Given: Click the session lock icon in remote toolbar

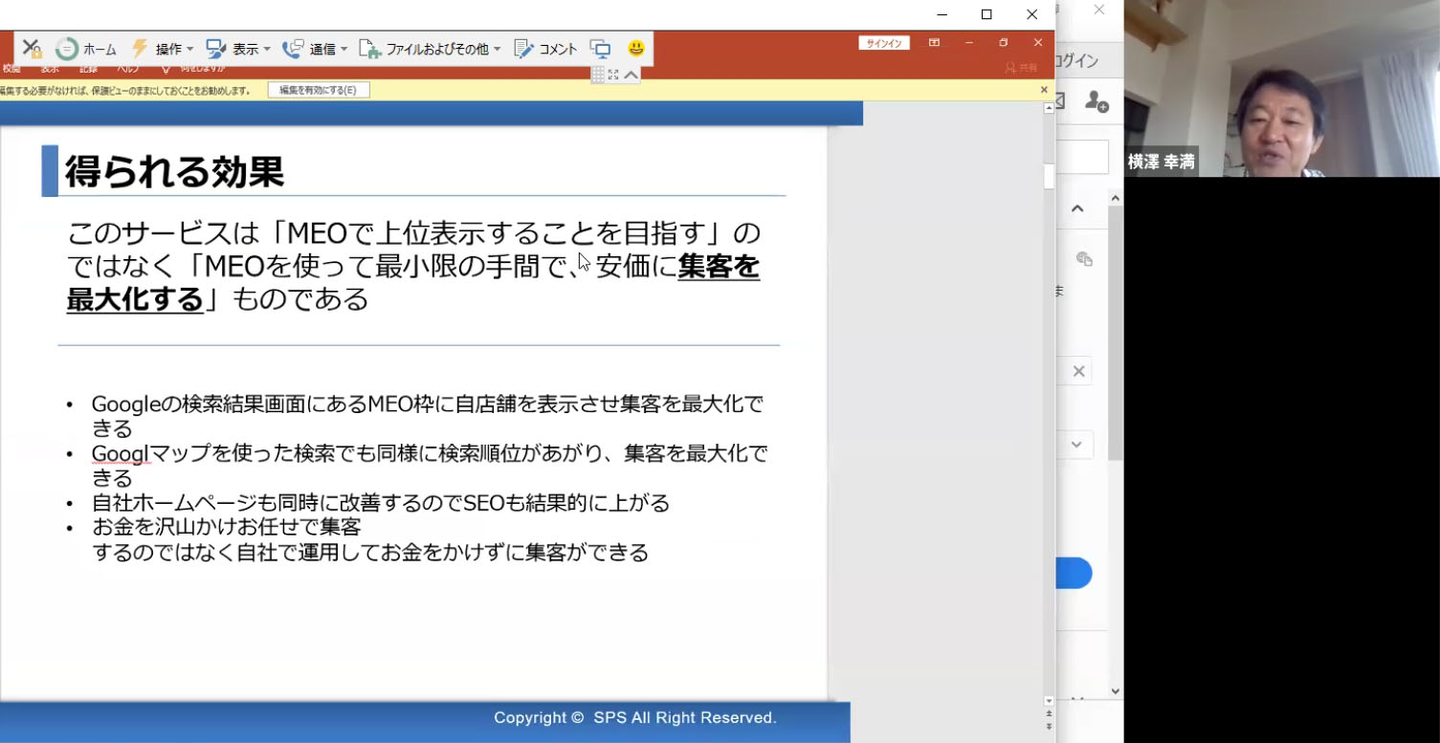Looking at the screenshot, I should [32, 48].
